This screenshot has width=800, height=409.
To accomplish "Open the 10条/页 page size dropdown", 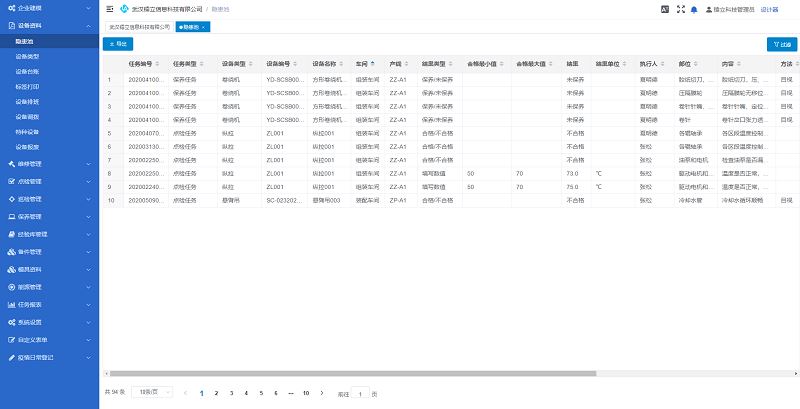I will (x=154, y=393).
